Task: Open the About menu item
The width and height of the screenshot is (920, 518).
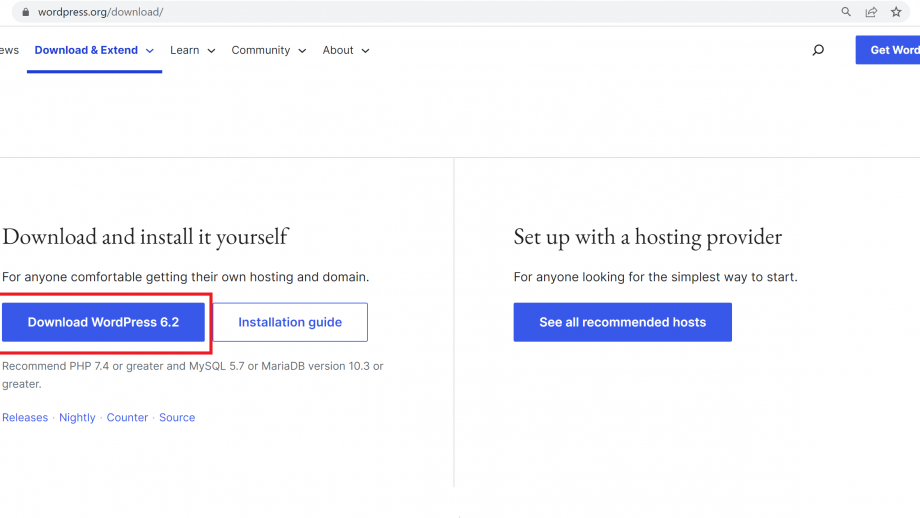Action: [338, 50]
